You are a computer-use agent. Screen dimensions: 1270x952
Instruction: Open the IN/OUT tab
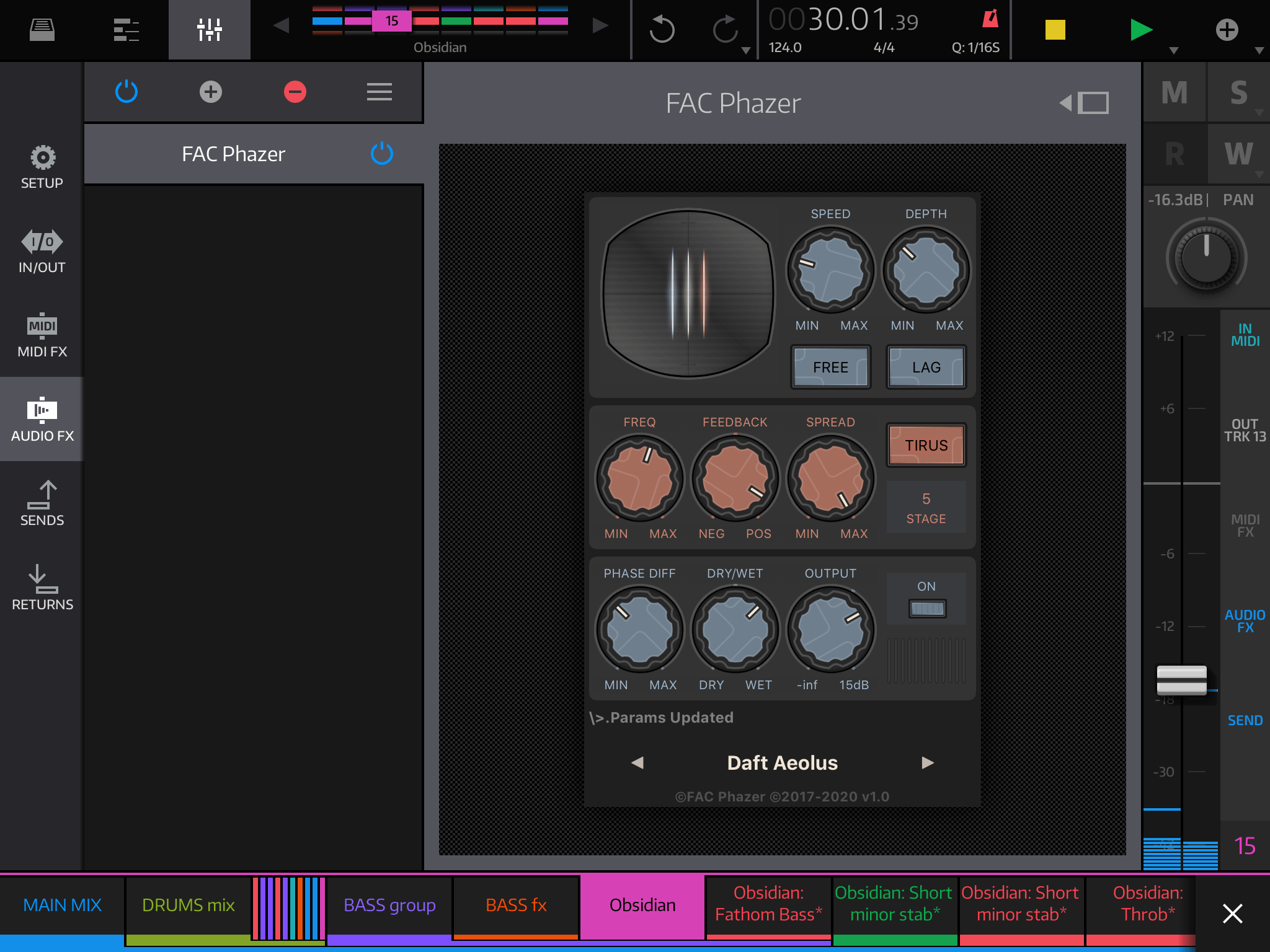(42, 251)
